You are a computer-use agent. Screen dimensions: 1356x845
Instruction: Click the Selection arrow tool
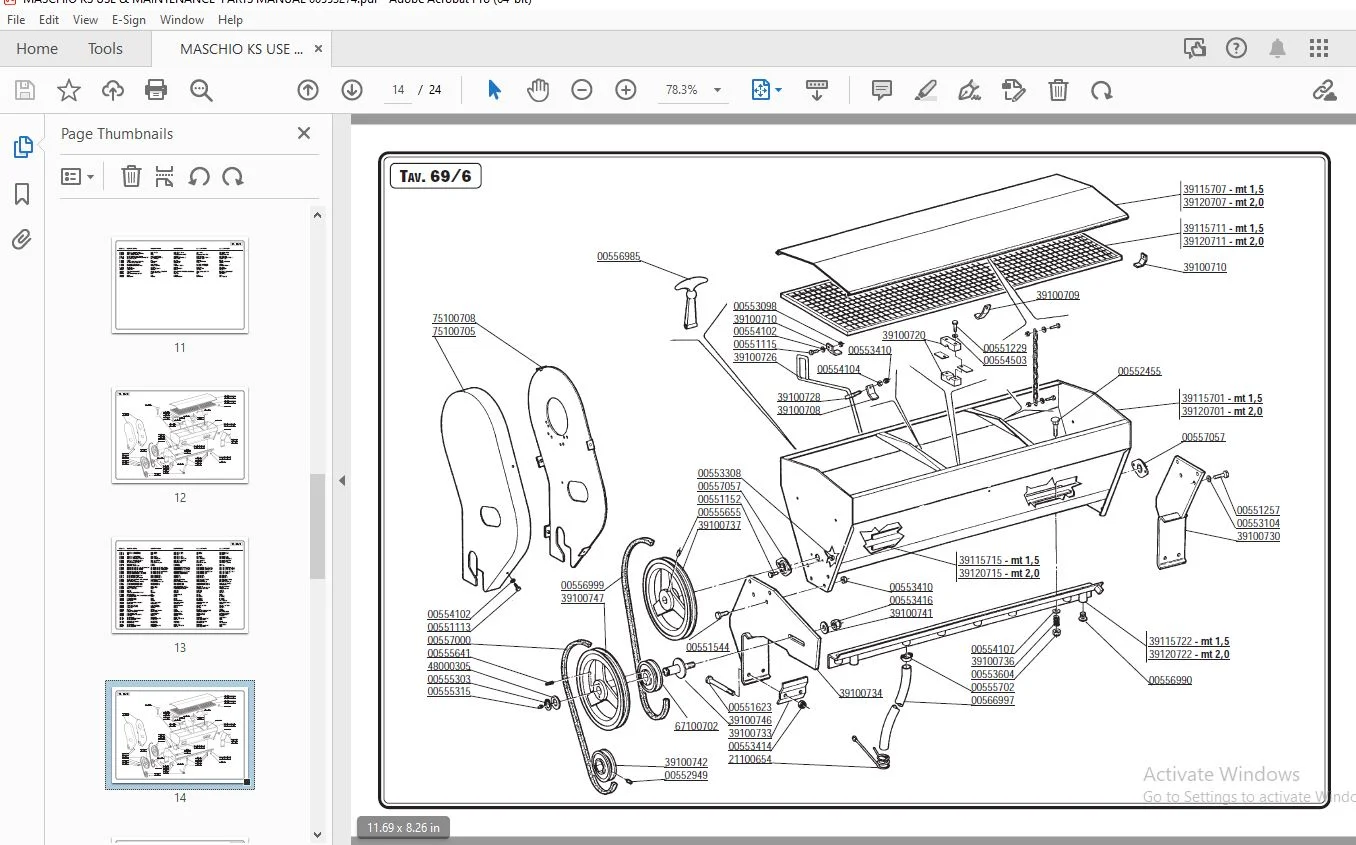(x=494, y=90)
